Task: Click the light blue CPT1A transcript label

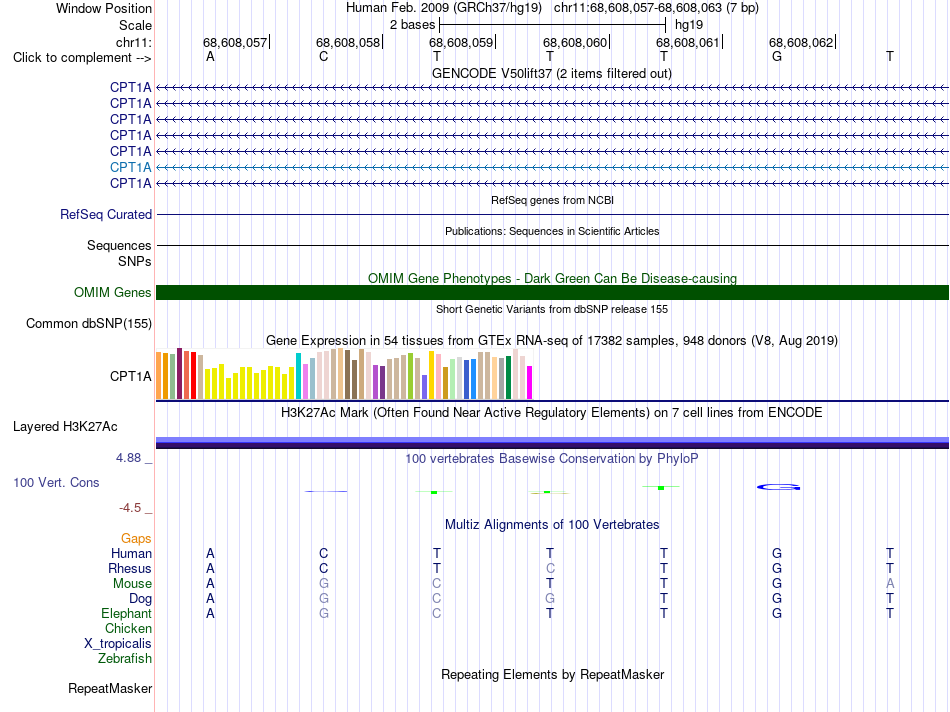Action: [x=130, y=167]
